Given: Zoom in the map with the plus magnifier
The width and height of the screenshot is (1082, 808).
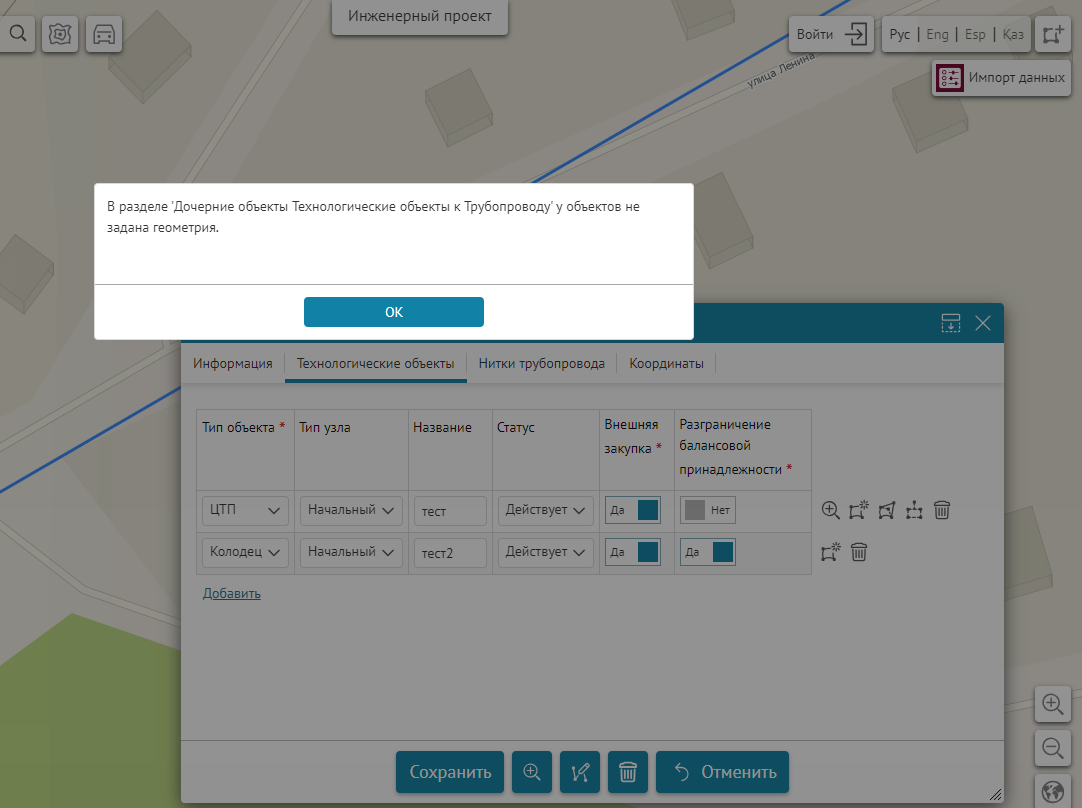Looking at the screenshot, I should (x=1052, y=704).
